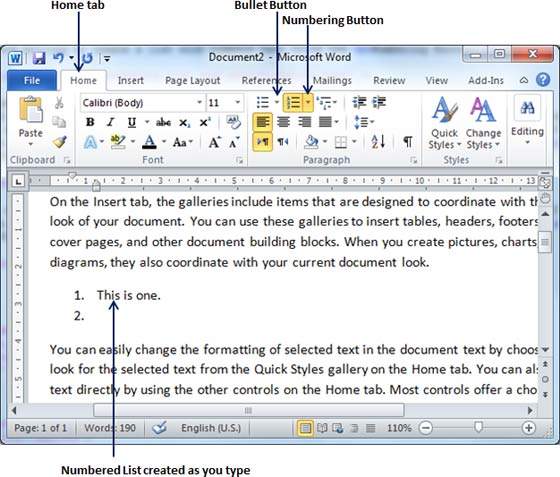Image resolution: width=560 pixels, height=477 pixels.
Task: Click the Paste button
Action: coord(30,121)
